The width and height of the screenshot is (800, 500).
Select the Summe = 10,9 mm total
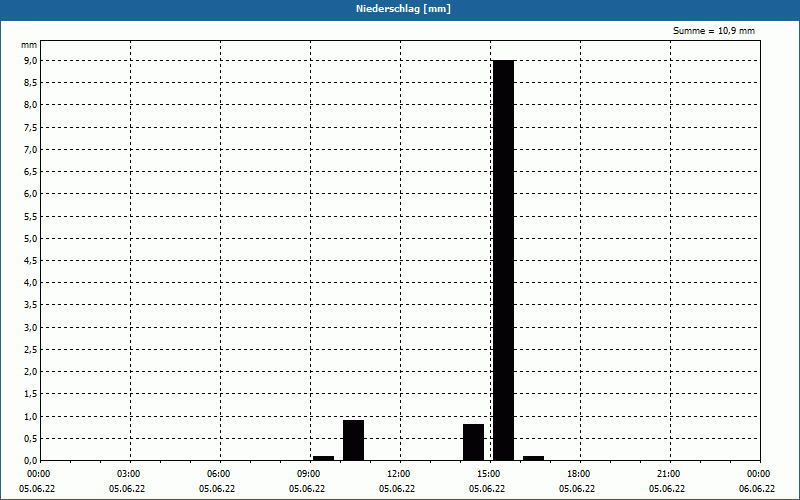714,31
